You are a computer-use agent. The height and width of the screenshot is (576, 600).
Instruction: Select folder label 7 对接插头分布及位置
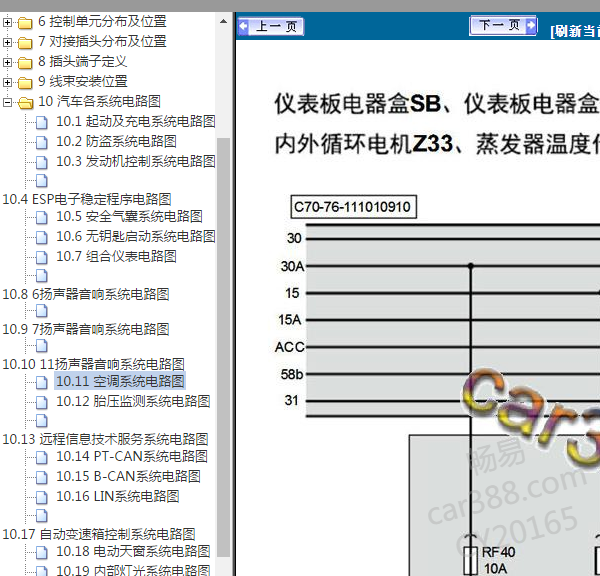point(102,41)
